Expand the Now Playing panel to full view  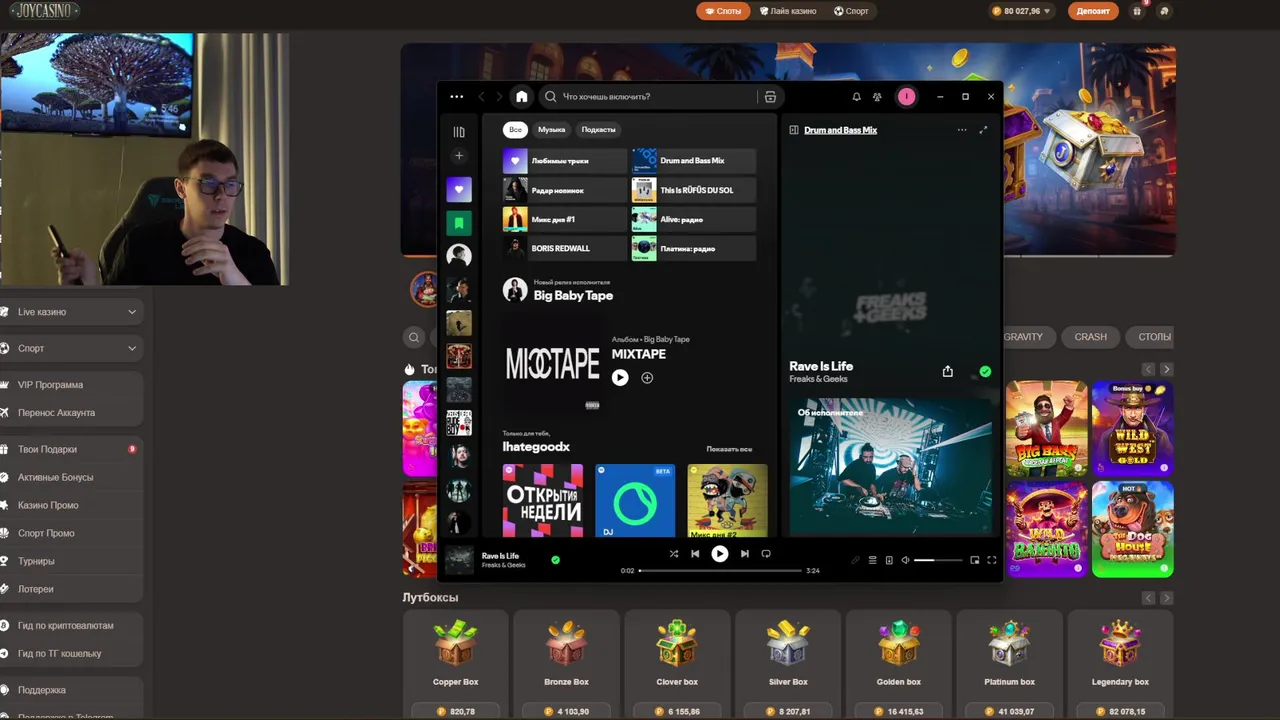[x=983, y=130]
